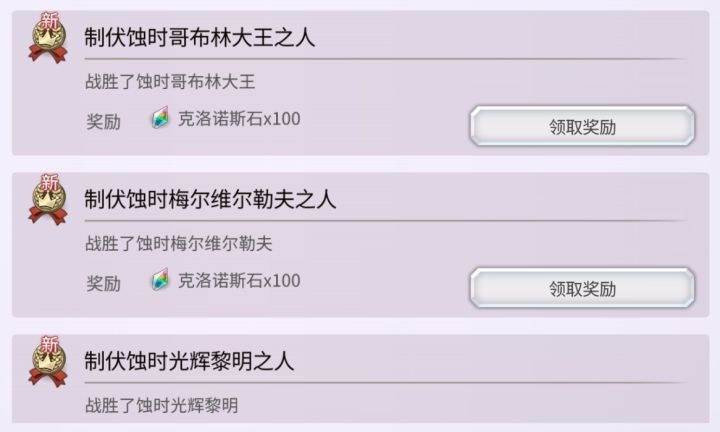This screenshot has width=720, height=432.
Task: Tap the 克洛诺斯石 crystal icon in 哥布林大王 reward
Action: click(161, 120)
